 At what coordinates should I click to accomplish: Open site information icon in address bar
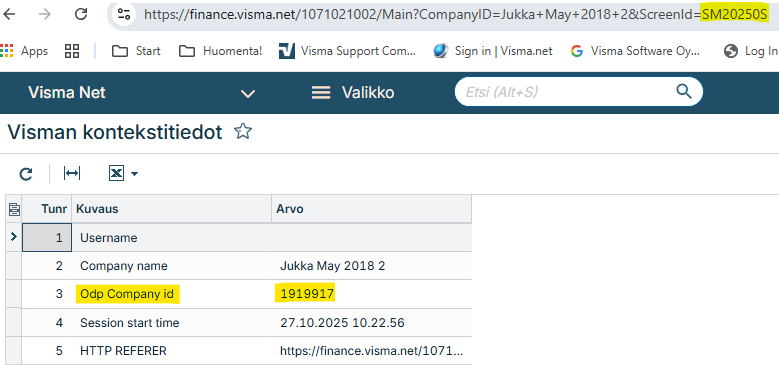124,14
